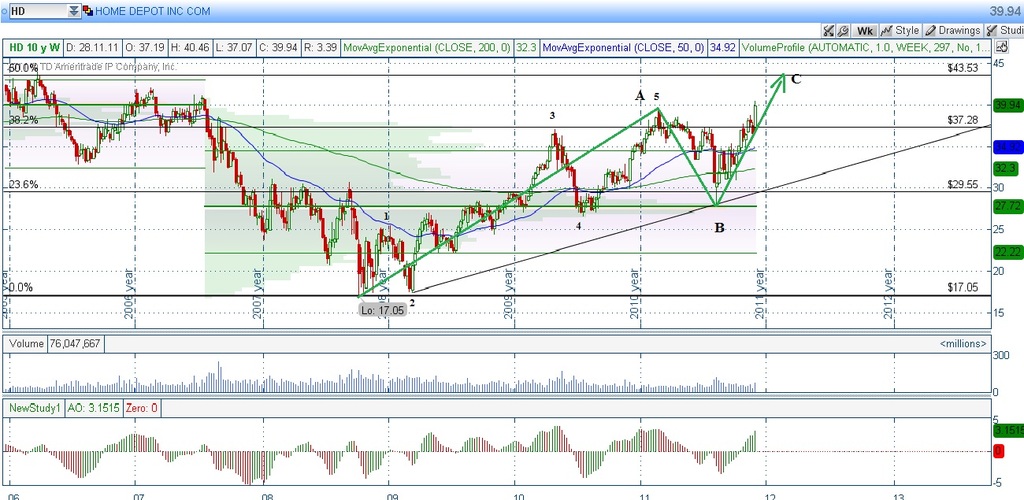Click the chart mode icon below Studies

(1001, 47)
